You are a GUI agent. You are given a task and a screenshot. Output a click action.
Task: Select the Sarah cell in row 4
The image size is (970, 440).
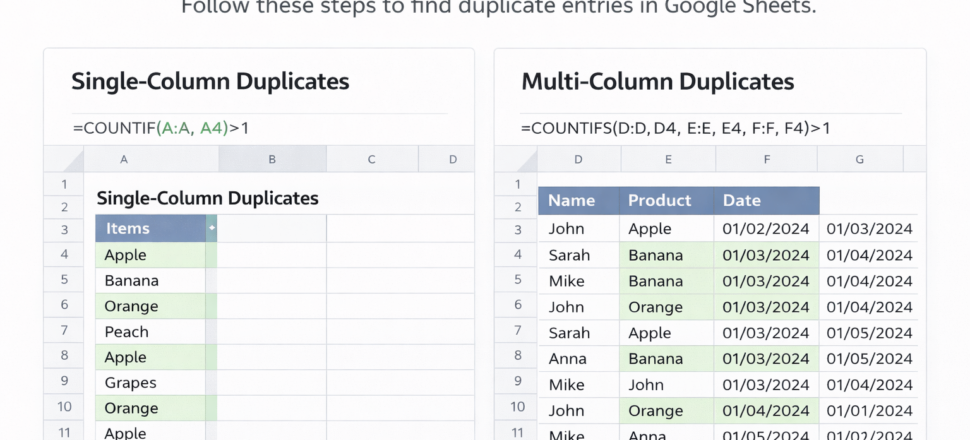tap(579, 255)
